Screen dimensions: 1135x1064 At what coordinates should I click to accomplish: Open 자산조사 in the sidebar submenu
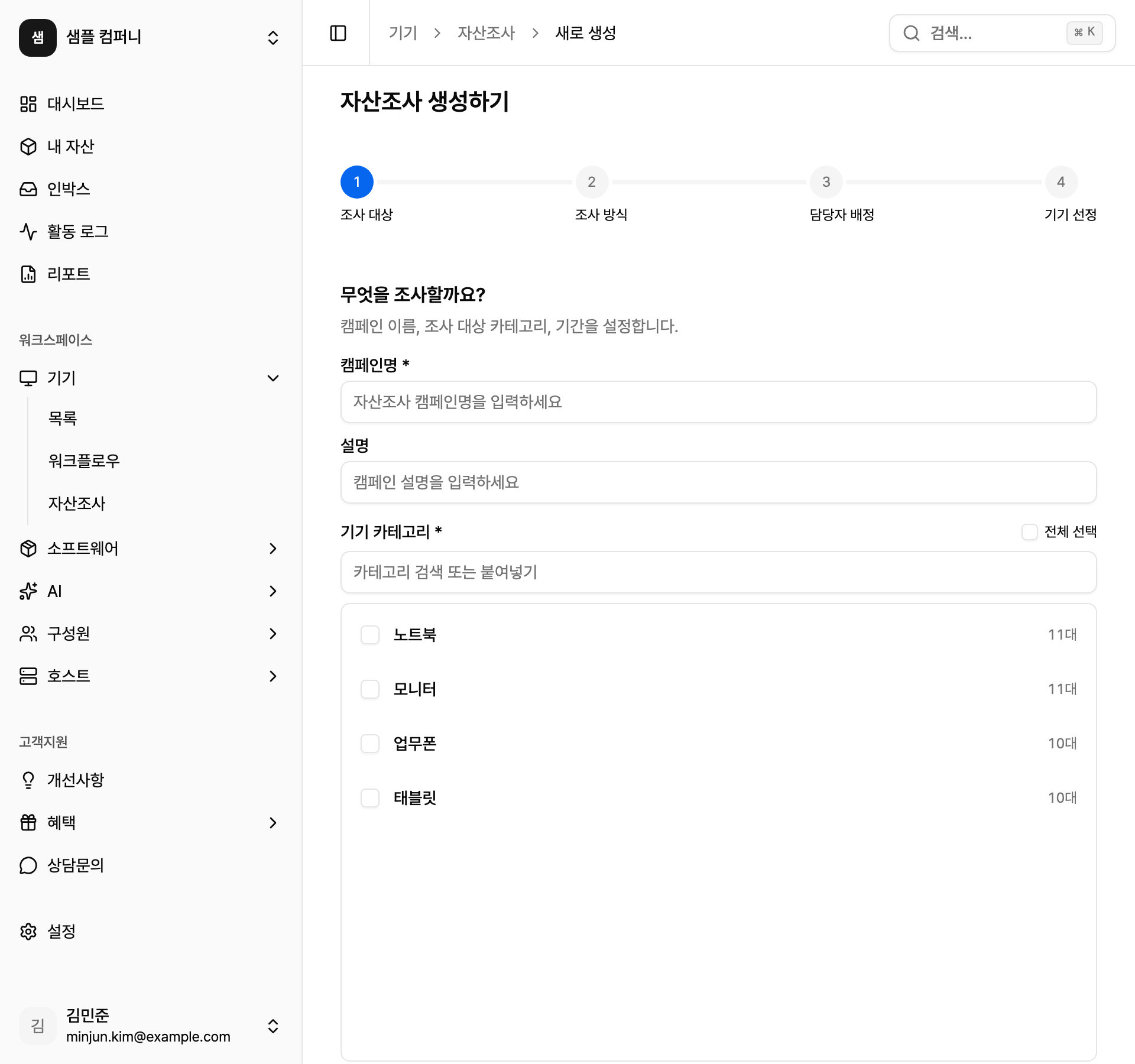click(77, 504)
